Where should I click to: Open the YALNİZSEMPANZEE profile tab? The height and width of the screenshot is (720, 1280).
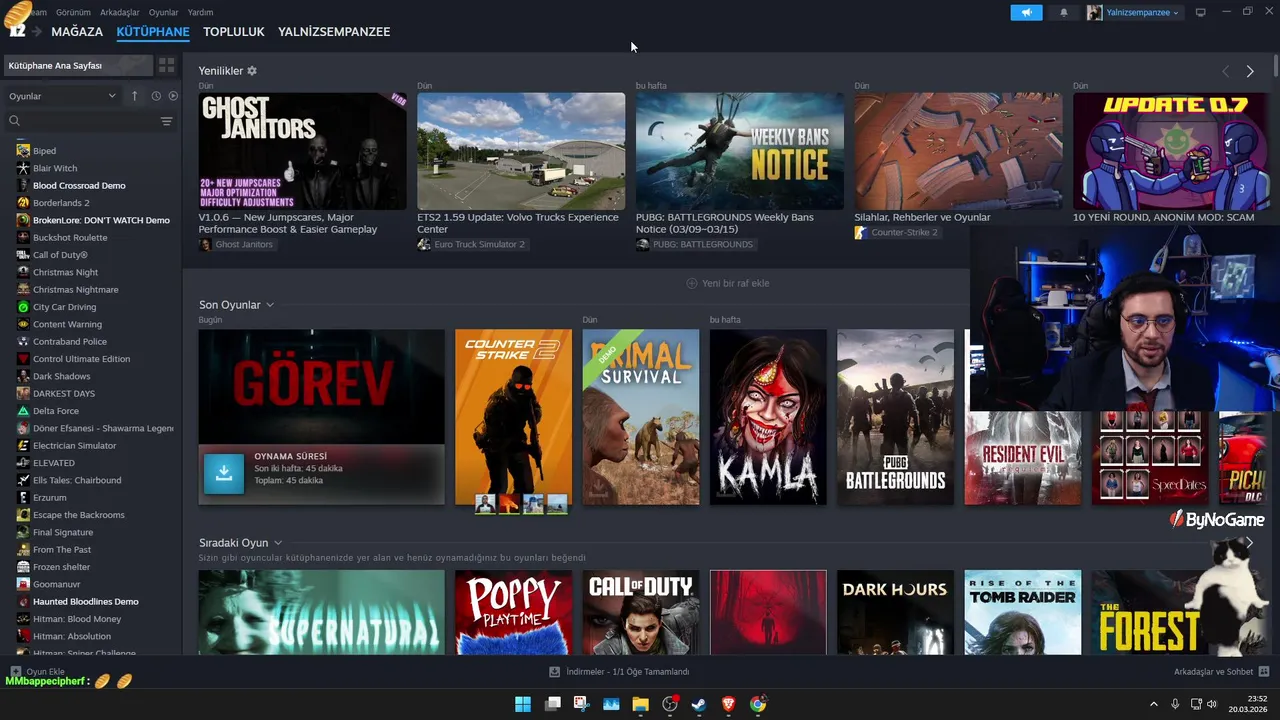(334, 32)
